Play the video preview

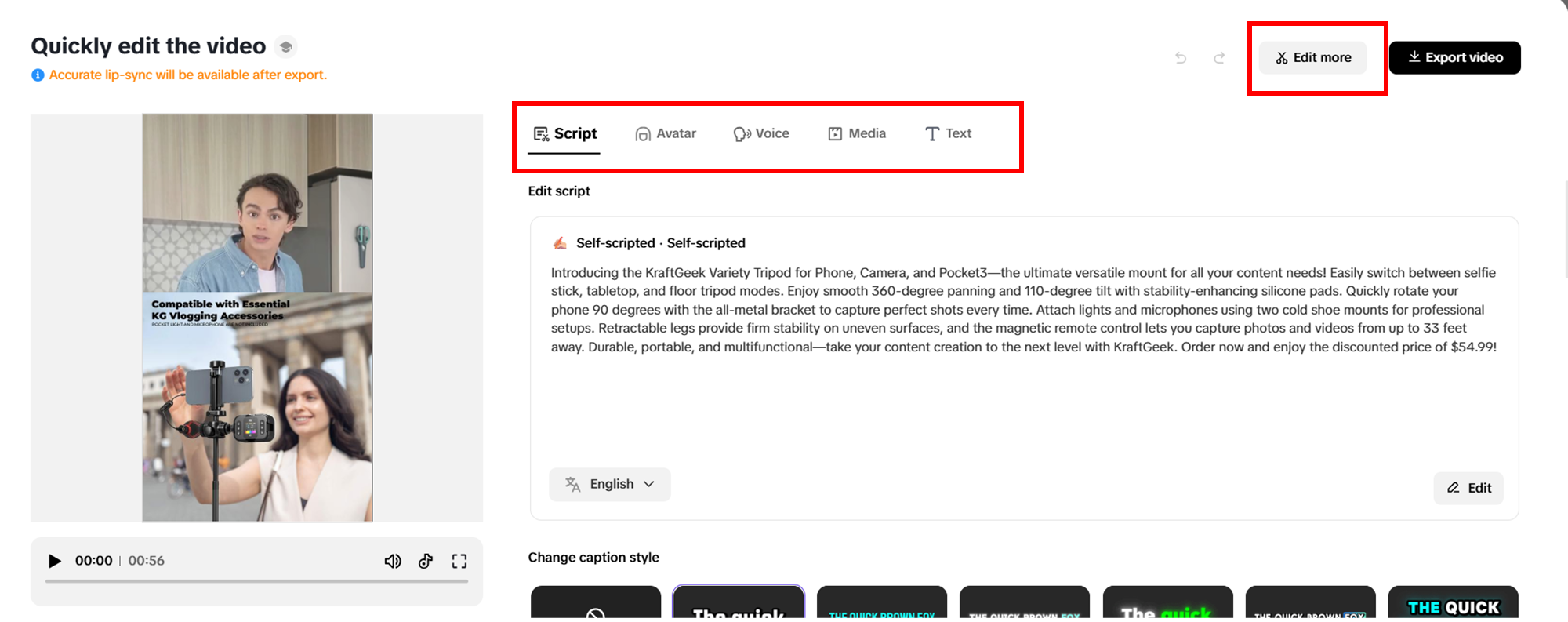tap(55, 561)
